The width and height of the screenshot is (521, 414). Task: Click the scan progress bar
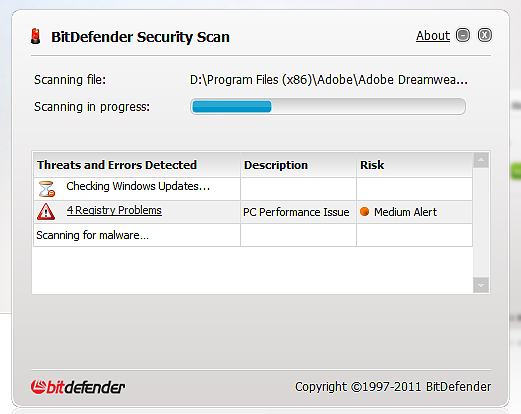[328, 107]
